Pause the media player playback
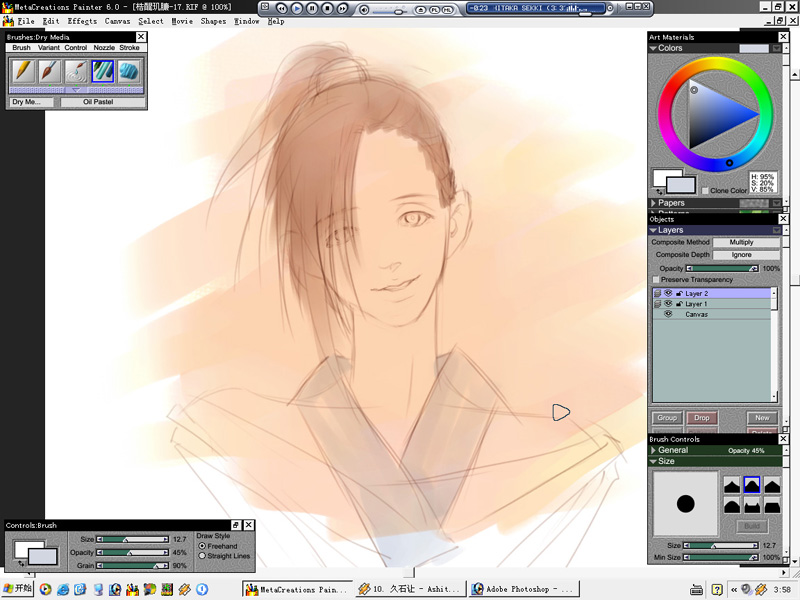800x600 pixels. tap(312, 8)
